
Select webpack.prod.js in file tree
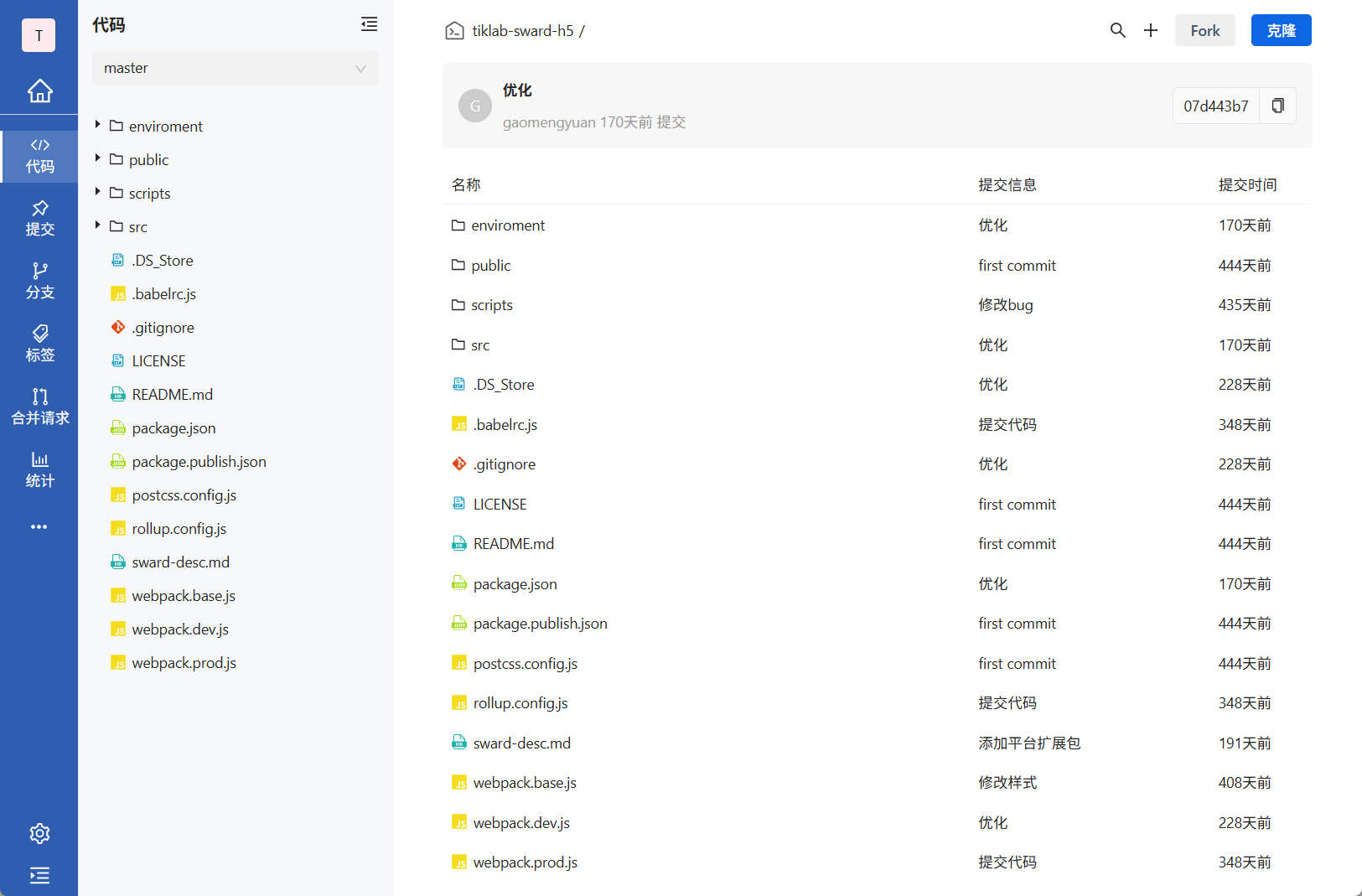click(184, 663)
